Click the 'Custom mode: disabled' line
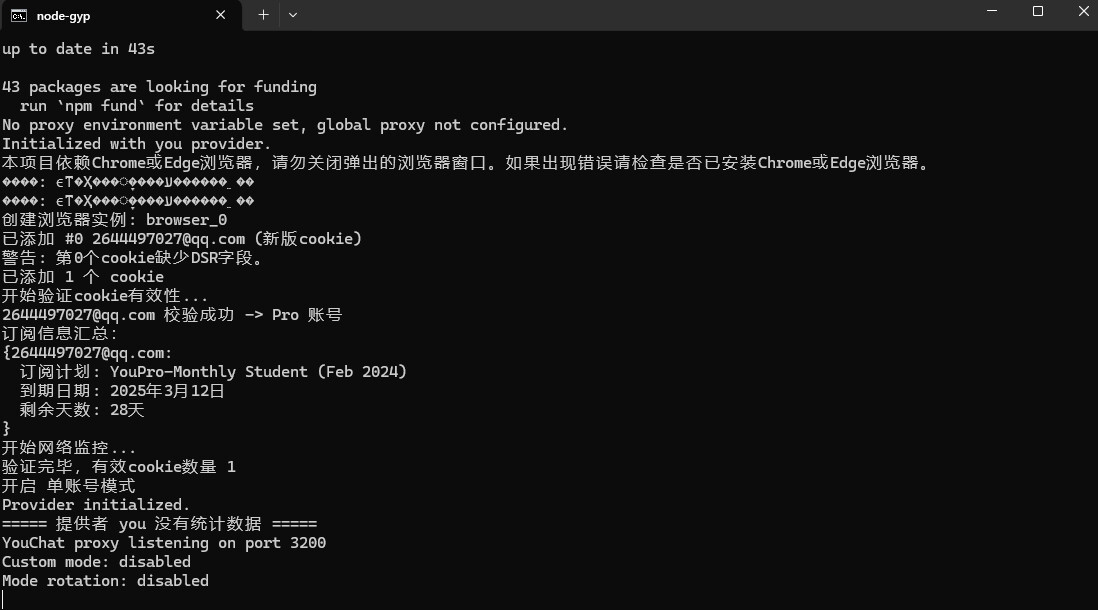1098x610 pixels. click(96, 562)
